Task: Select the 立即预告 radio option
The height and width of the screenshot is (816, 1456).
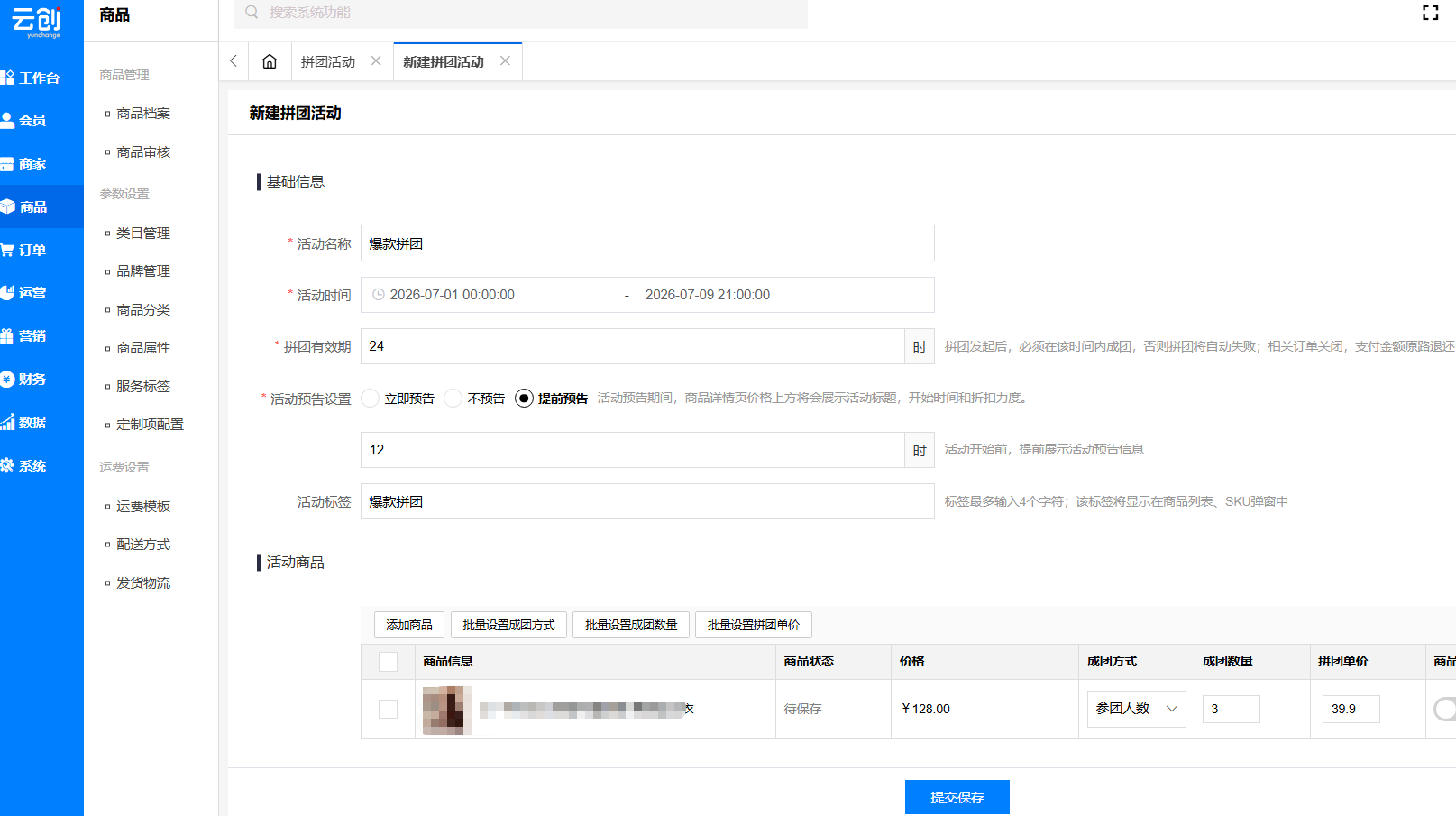Action: 370,398
